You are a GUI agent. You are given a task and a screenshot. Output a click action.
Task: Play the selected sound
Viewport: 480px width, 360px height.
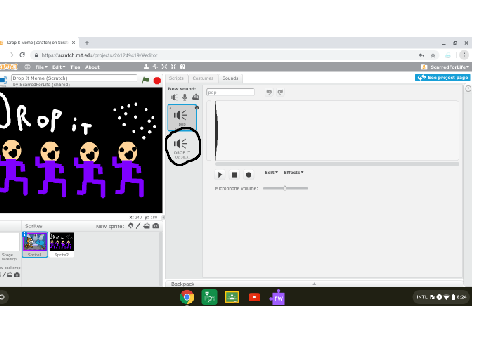220,175
